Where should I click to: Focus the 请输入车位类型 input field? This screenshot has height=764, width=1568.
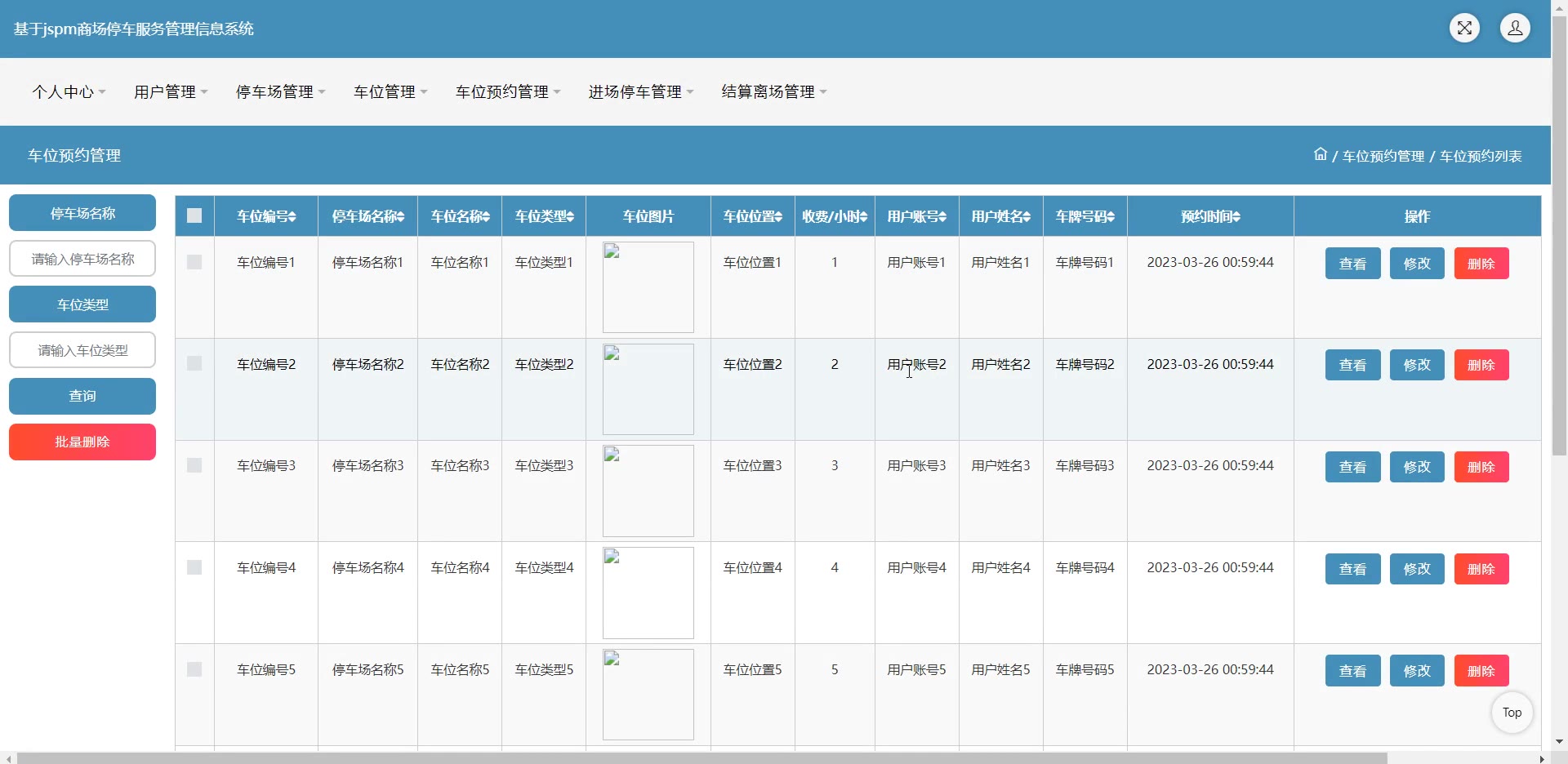pyautogui.click(x=82, y=350)
